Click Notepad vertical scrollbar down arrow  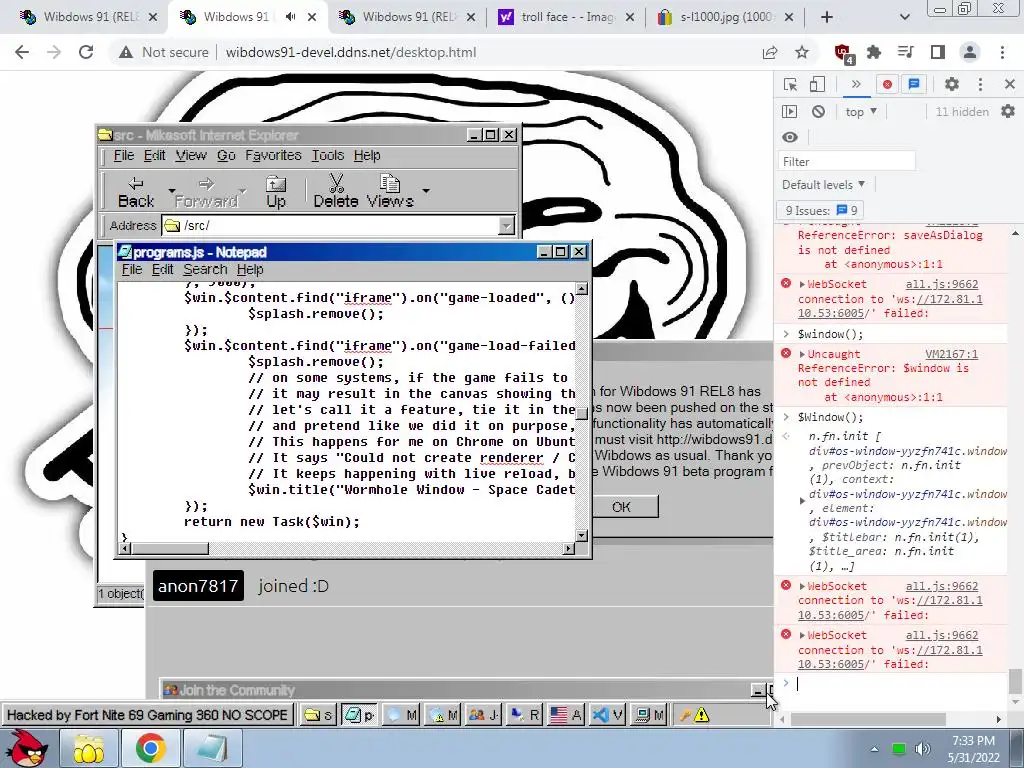point(582,536)
